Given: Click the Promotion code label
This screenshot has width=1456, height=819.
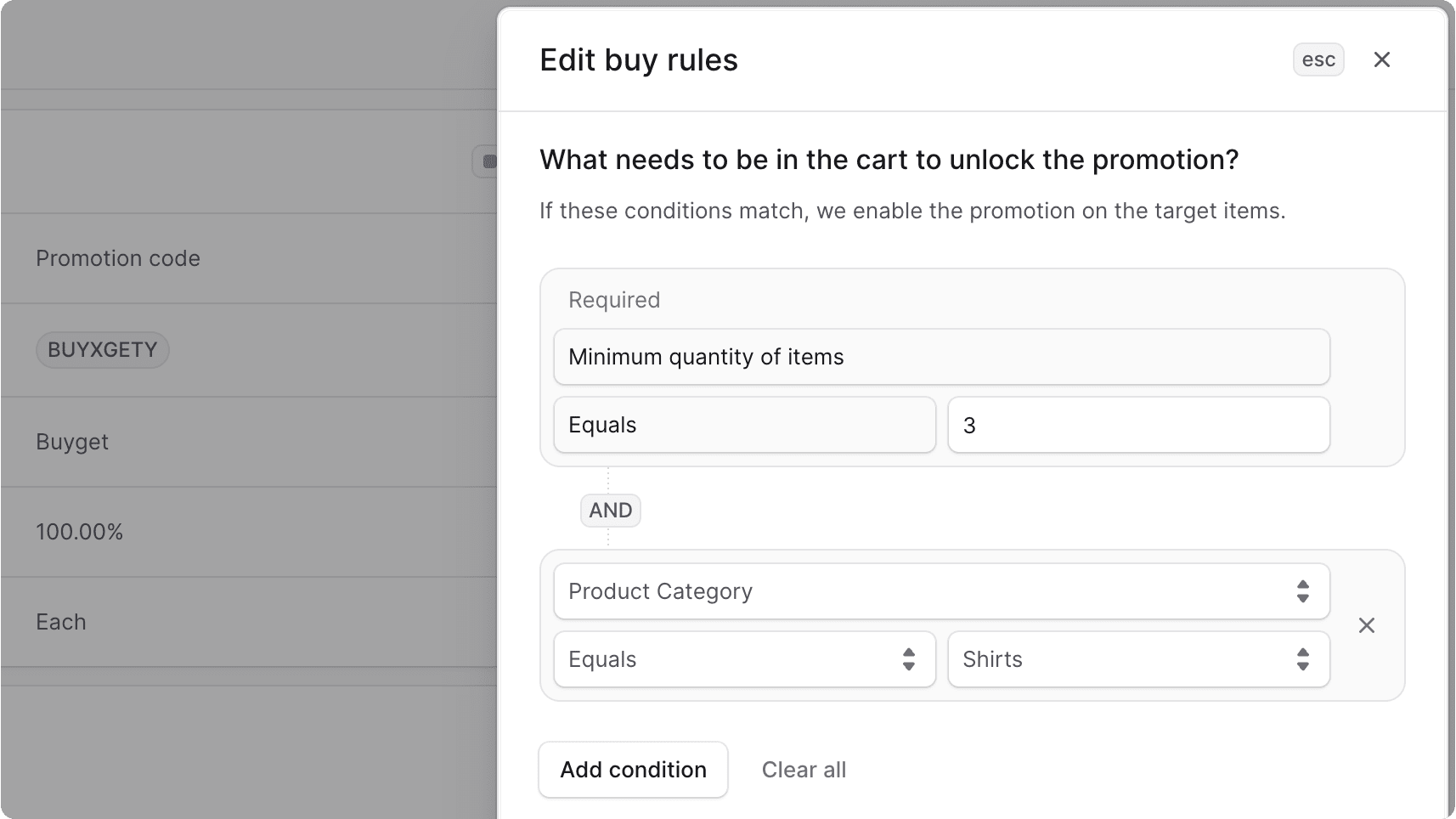Looking at the screenshot, I should click(118, 258).
